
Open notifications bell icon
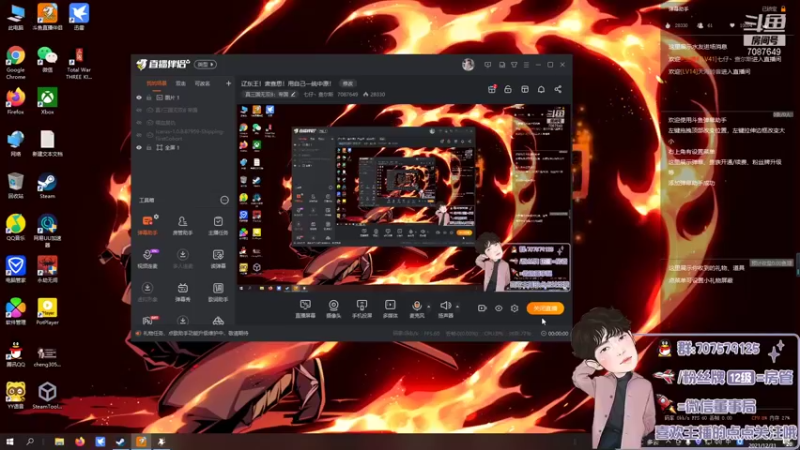click(541, 89)
